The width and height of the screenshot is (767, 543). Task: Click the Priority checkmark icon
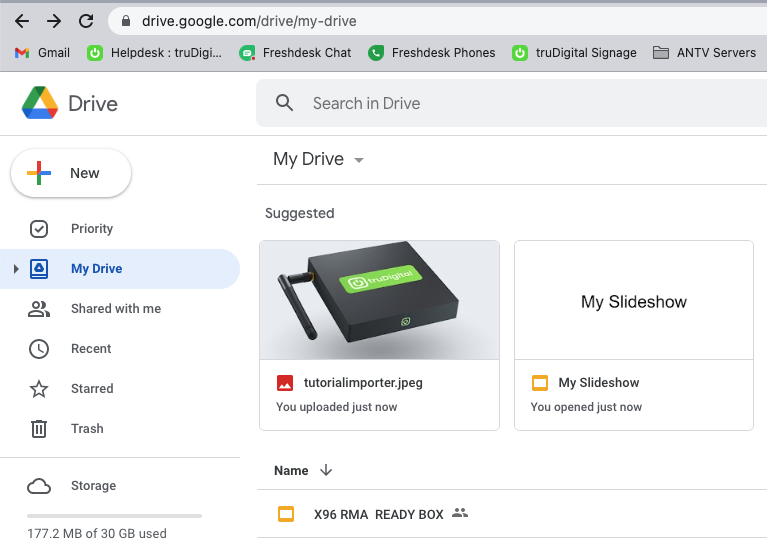tap(39, 228)
